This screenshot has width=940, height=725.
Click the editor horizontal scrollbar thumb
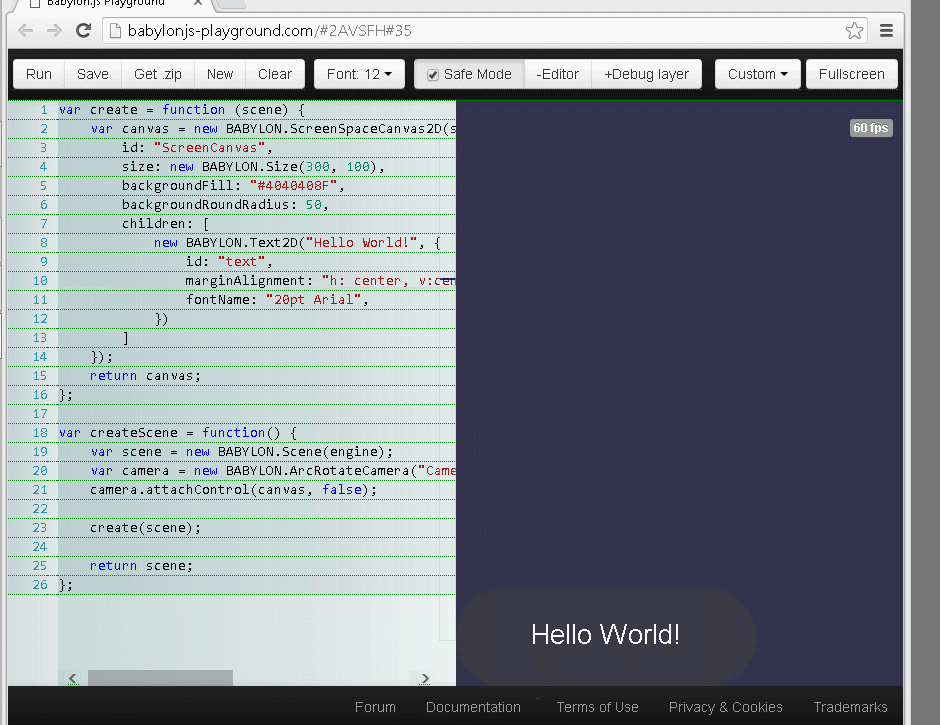click(x=160, y=678)
